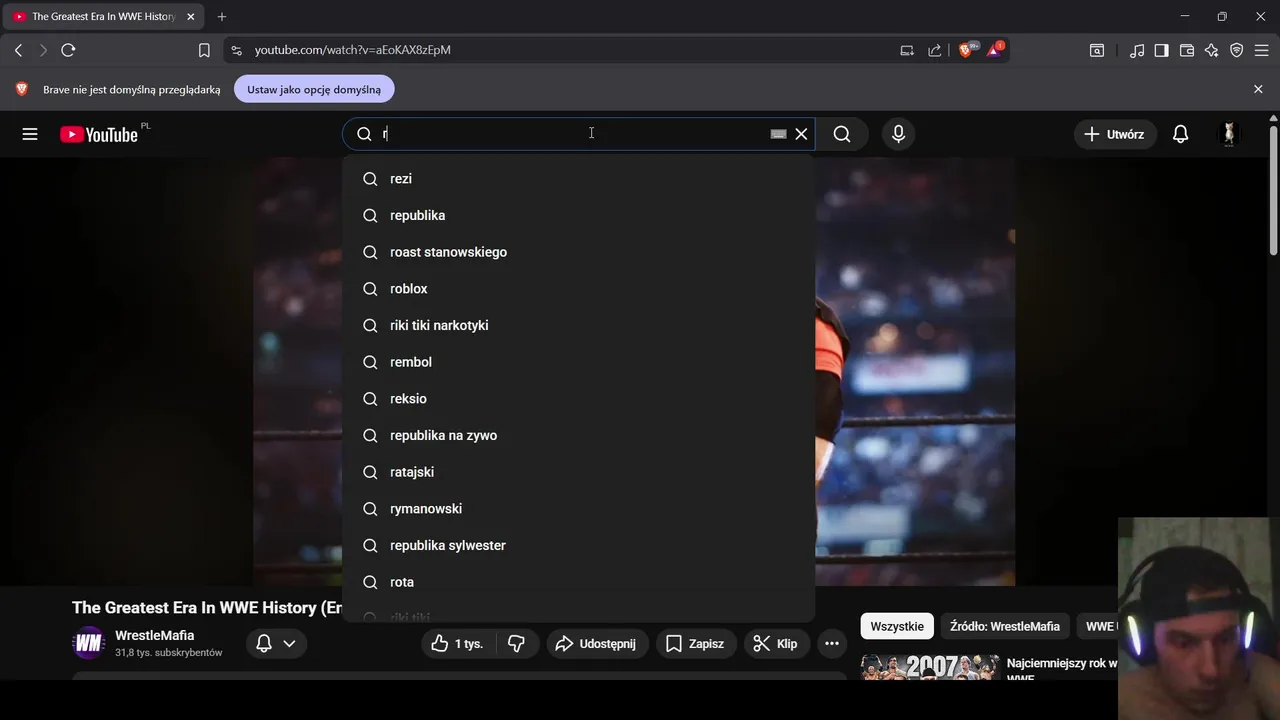1280x720 pixels.
Task: Pick the "republika na zywo" suggestion
Action: (x=579, y=436)
